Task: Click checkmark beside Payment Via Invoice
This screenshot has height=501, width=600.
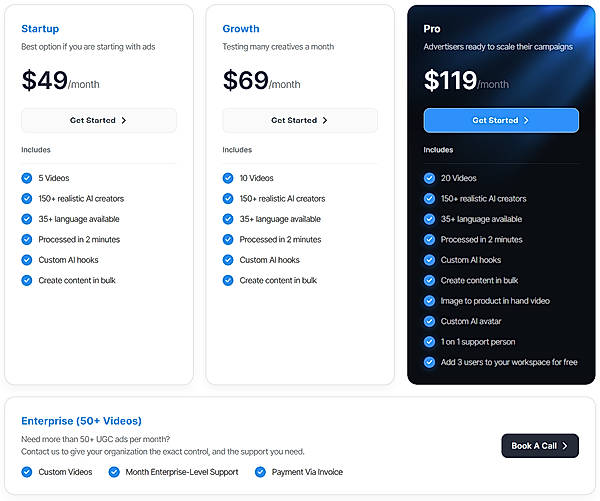Action: click(x=261, y=472)
